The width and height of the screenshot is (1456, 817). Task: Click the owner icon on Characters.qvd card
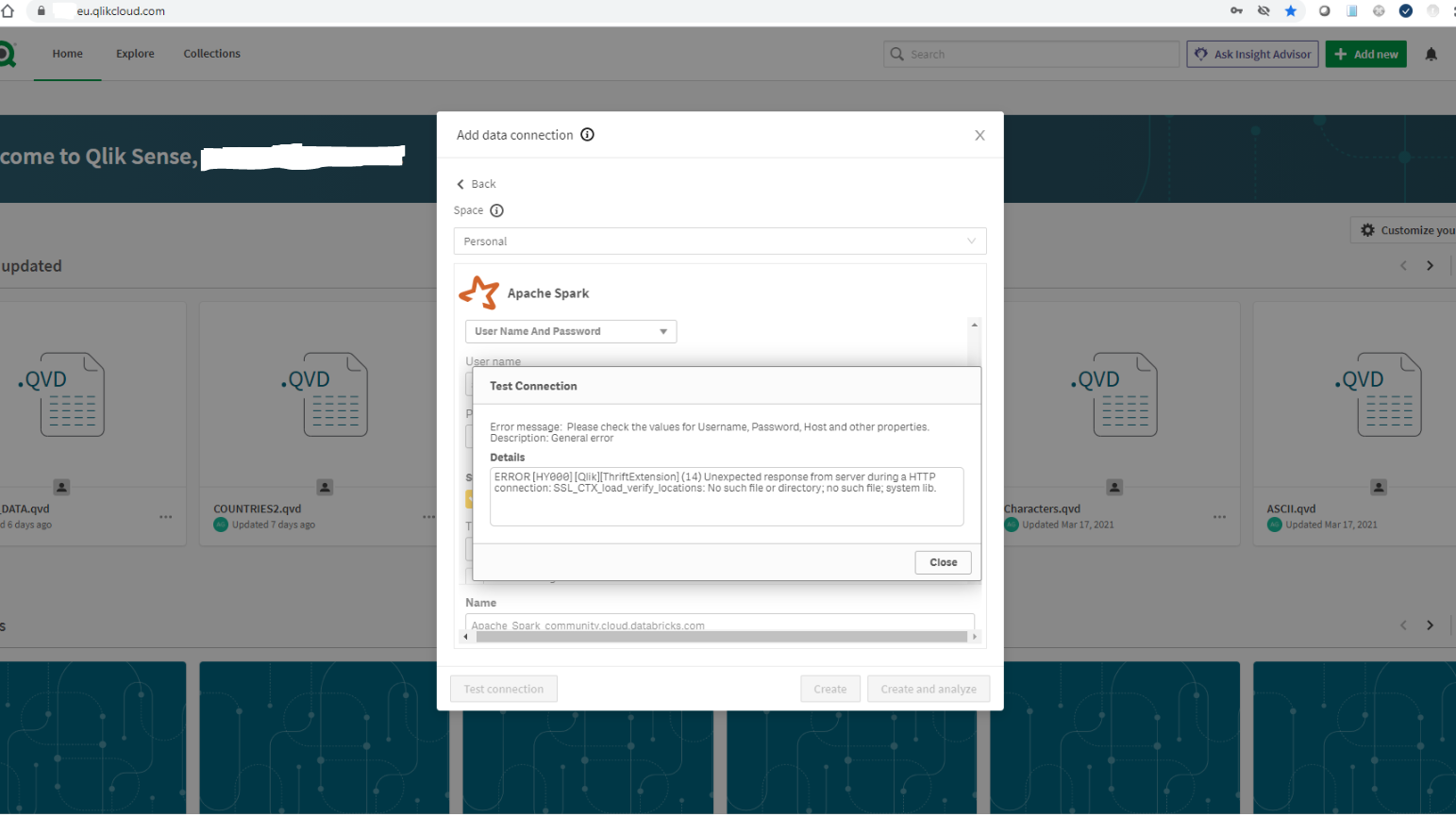1114,487
